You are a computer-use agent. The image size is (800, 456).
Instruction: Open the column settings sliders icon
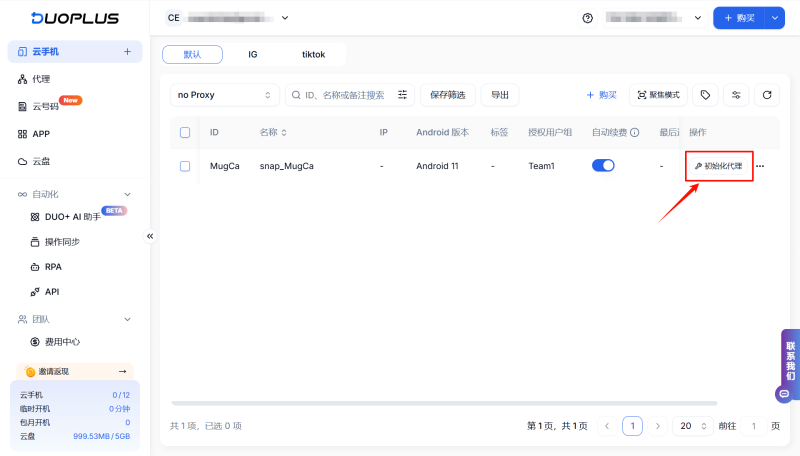tap(736, 95)
